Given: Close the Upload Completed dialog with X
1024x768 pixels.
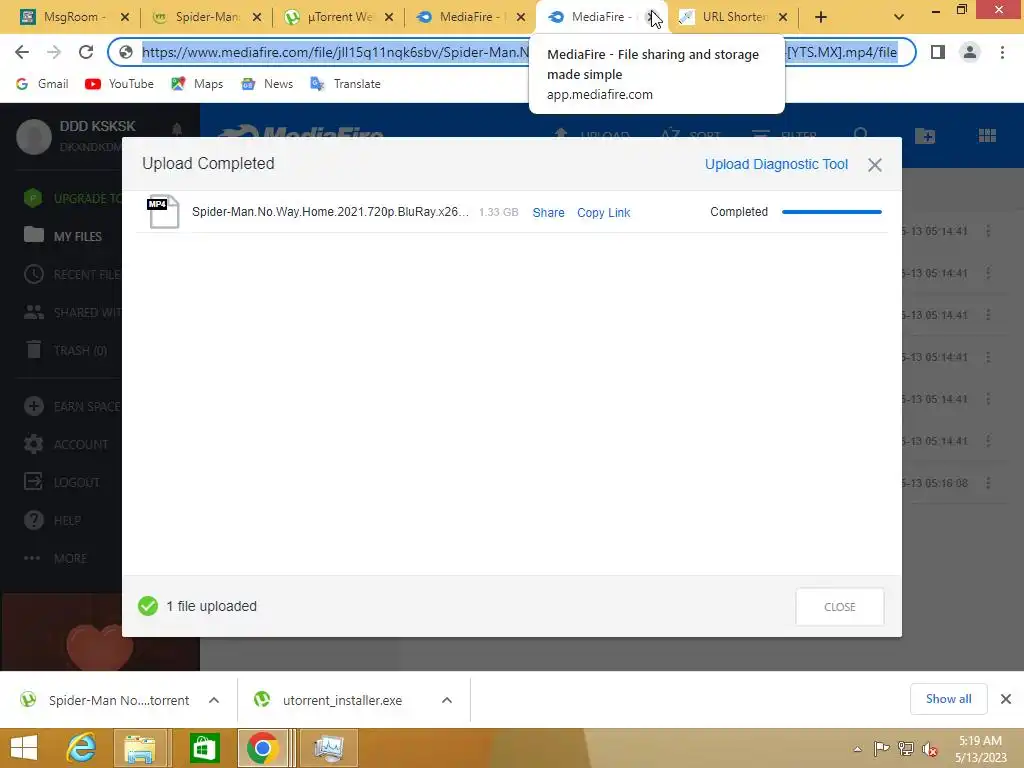Looking at the screenshot, I should coord(875,165).
